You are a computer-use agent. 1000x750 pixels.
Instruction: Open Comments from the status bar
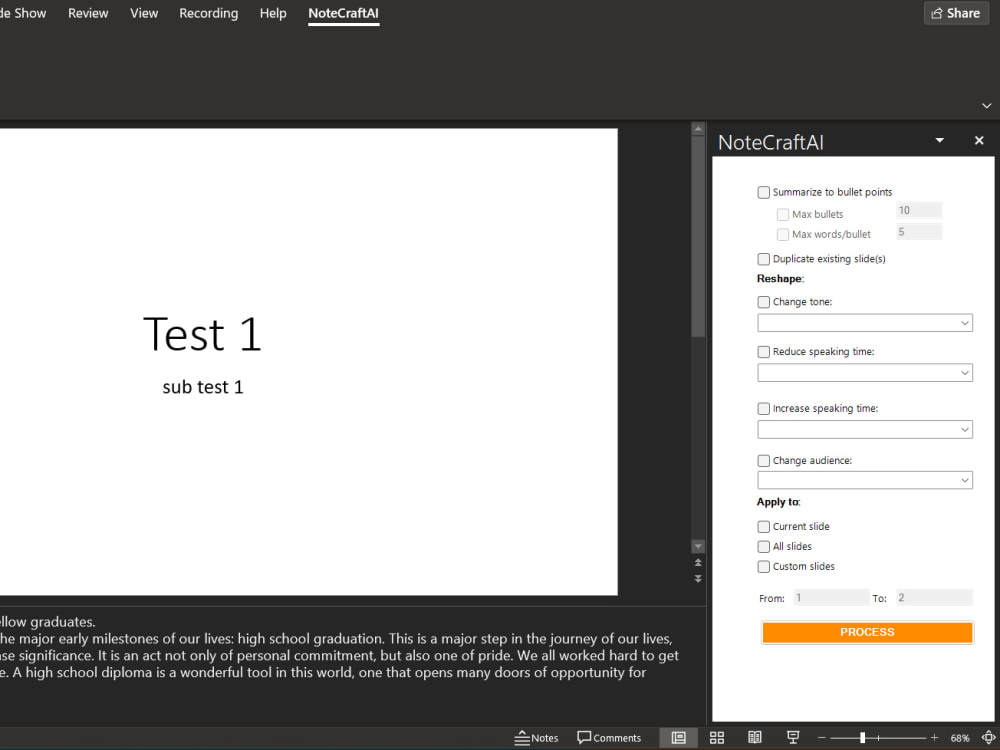(x=609, y=738)
